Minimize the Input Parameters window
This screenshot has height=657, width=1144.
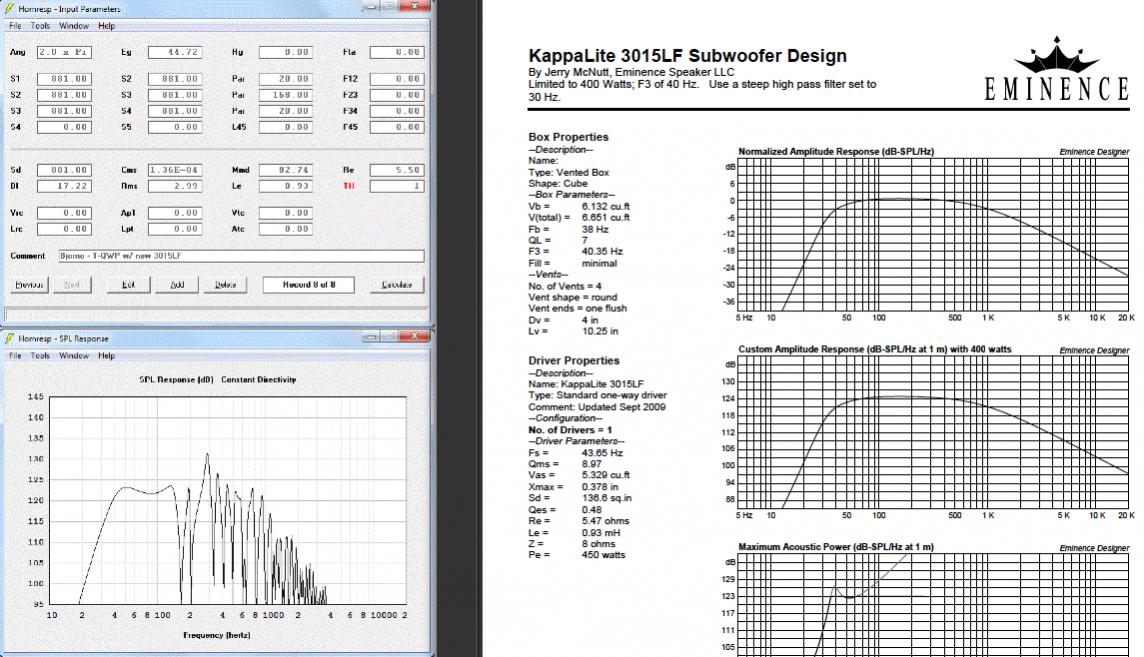(x=371, y=7)
